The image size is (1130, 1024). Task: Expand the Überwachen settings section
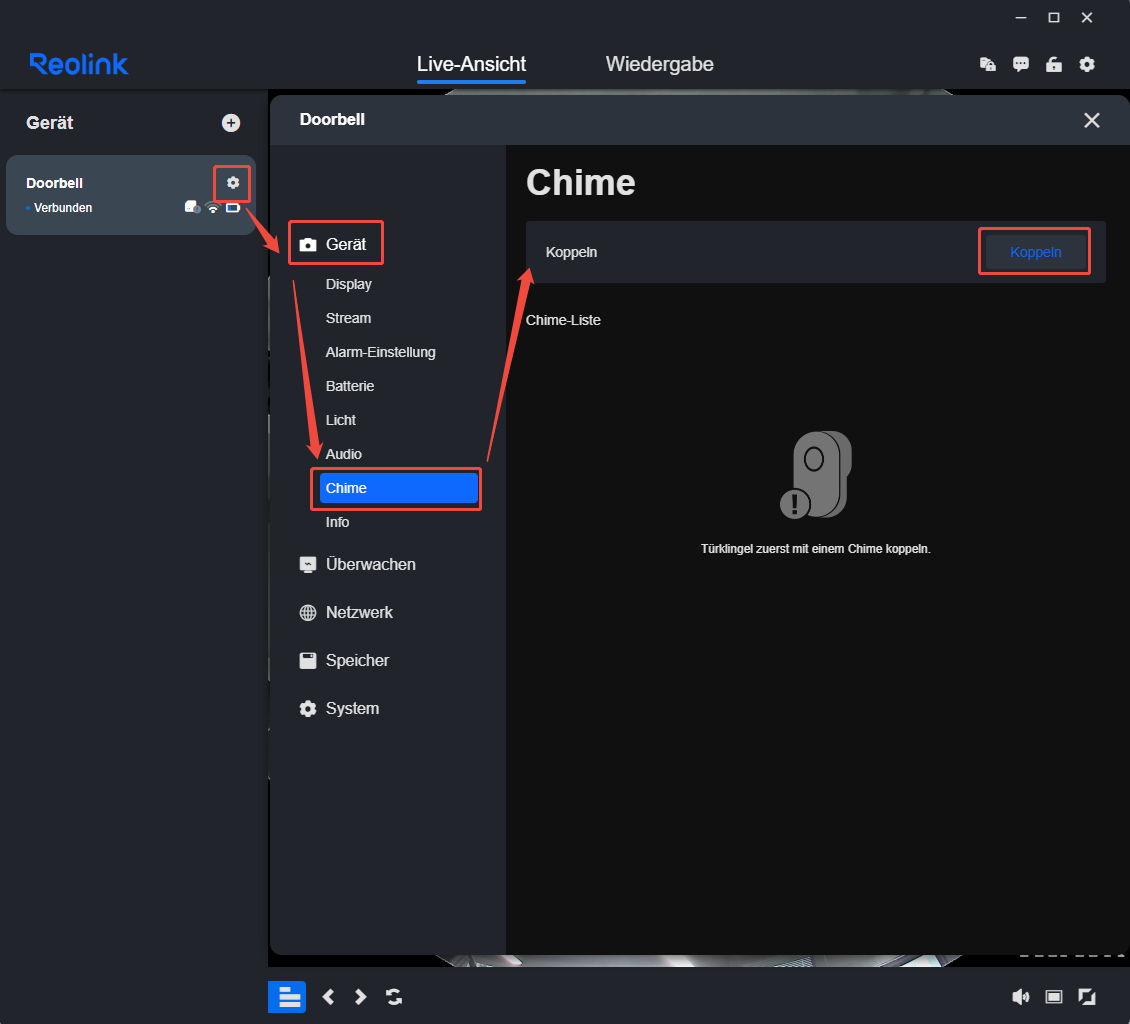[357, 564]
